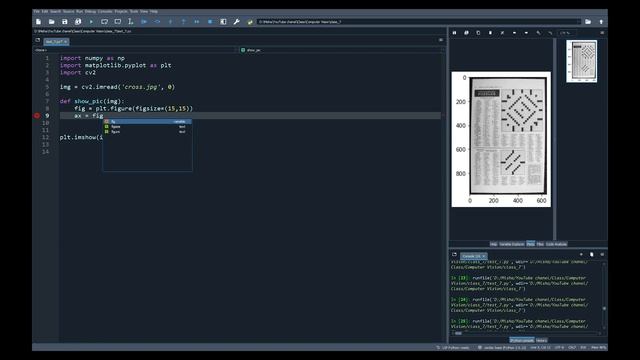
Task: Switch to the Help pane tab
Action: (493, 244)
